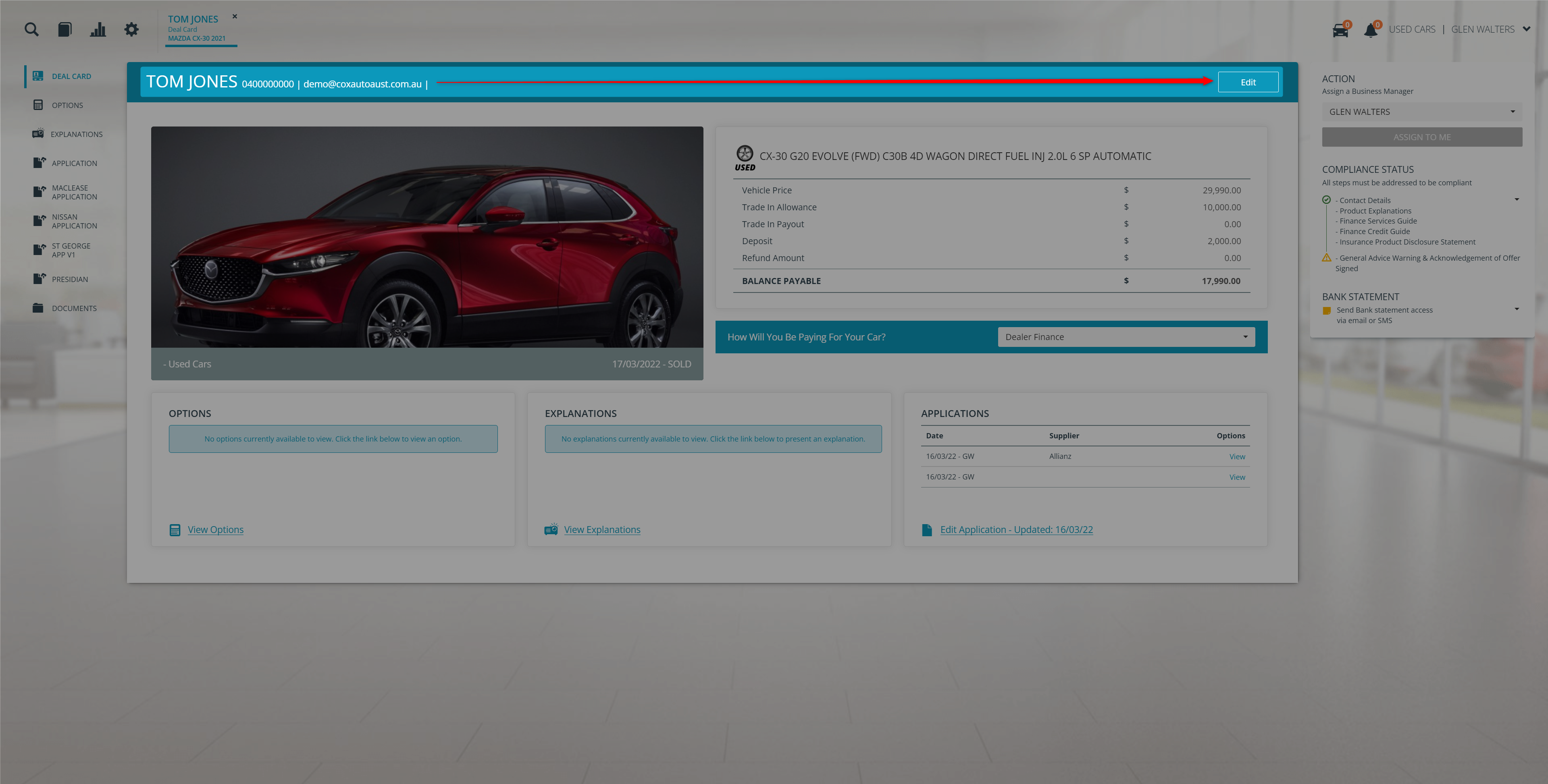The image size is (1548, 784).
Task: Click Edit Application - Updated: 16/03/22 link
Action: tap(1016, 529)
